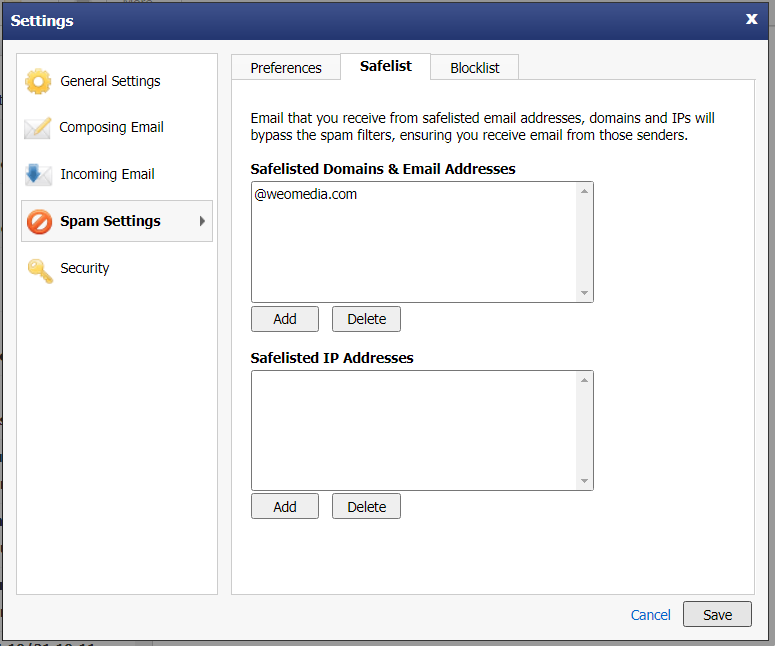This screenshot has height=646, width=775.
Task: Delete from safelisted domains list
Action: (x=366, y=319)
